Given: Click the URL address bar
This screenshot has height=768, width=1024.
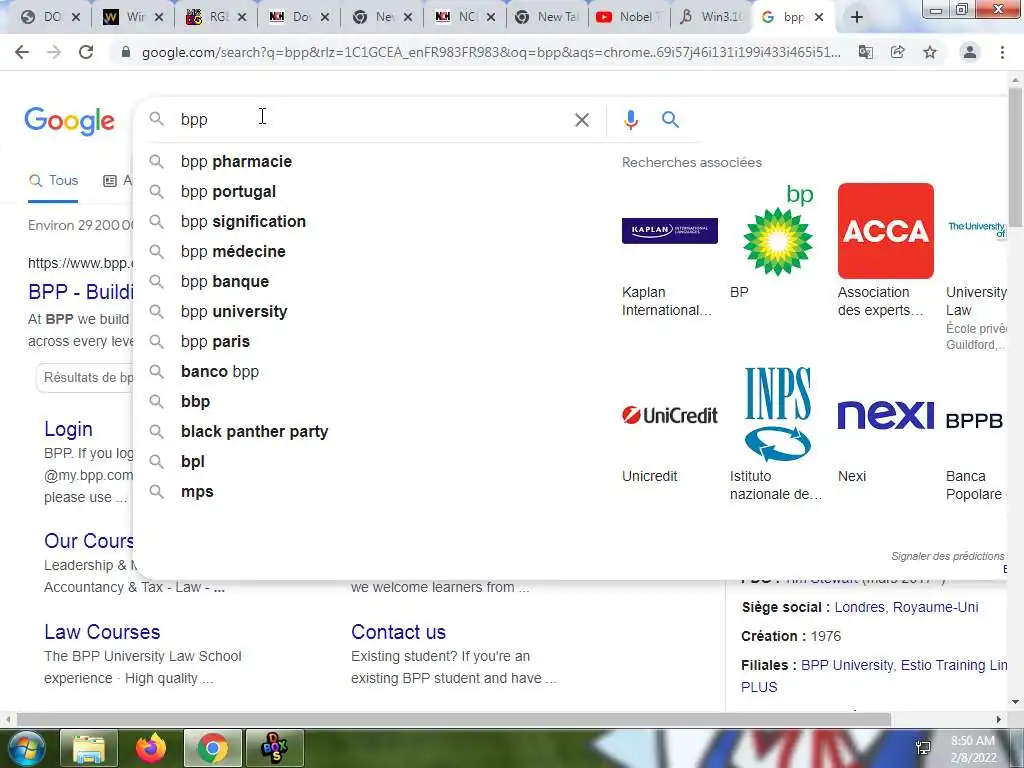Looking at the screenshot, I should point(491,52).
